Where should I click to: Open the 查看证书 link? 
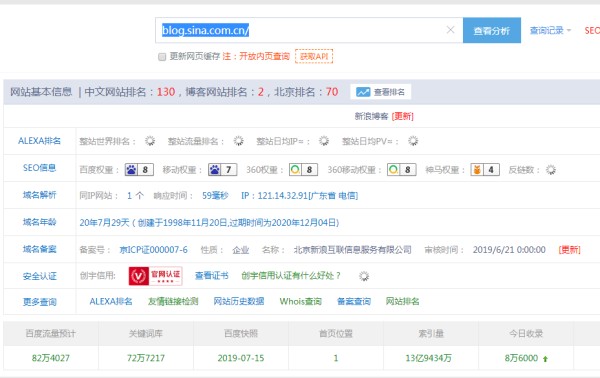[x=212, y=275]
